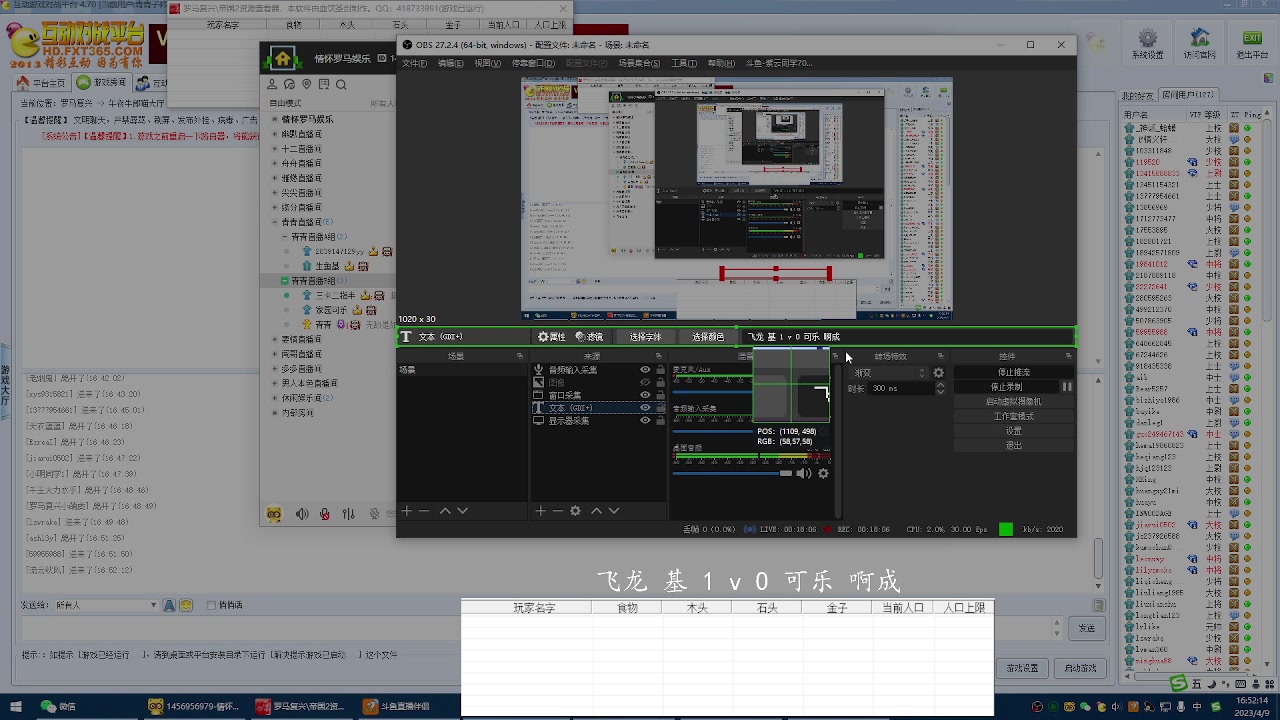This screenshot has height=720, width=1280.
Task: Lock the 显示器采集 source
Action: tap(660, 421)
